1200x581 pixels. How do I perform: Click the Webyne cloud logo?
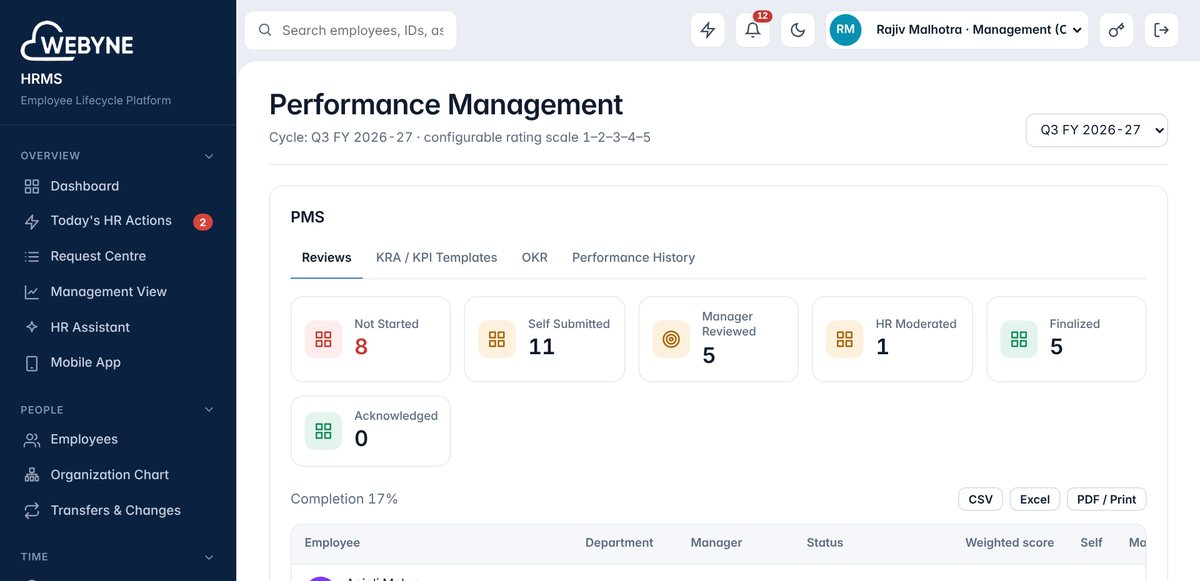coord(77,42)
